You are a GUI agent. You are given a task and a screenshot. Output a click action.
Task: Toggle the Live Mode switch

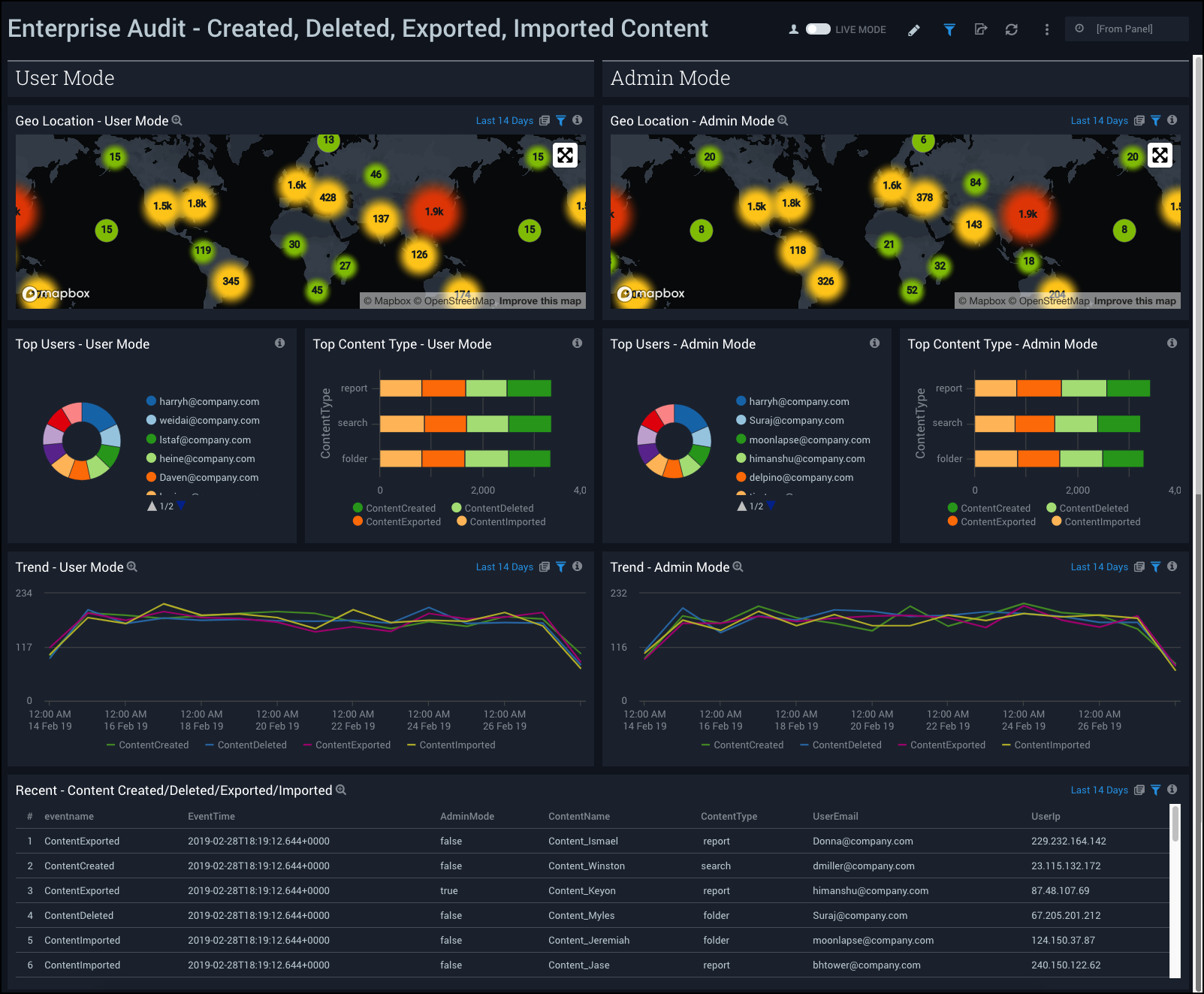[818, 29]
